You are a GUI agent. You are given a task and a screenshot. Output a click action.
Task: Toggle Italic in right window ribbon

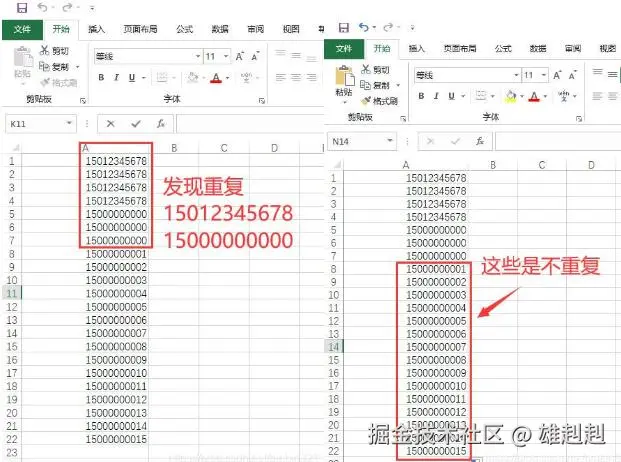436,96
